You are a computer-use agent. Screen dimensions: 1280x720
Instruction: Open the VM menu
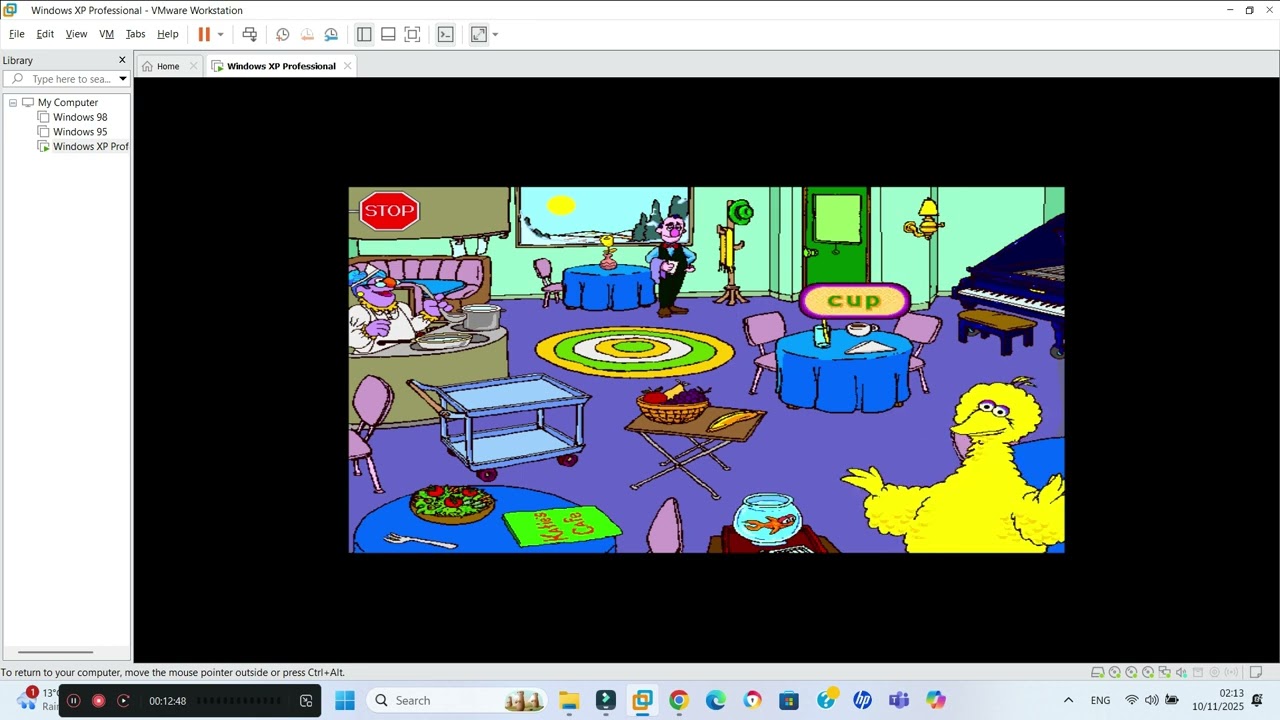pos(106,34)
